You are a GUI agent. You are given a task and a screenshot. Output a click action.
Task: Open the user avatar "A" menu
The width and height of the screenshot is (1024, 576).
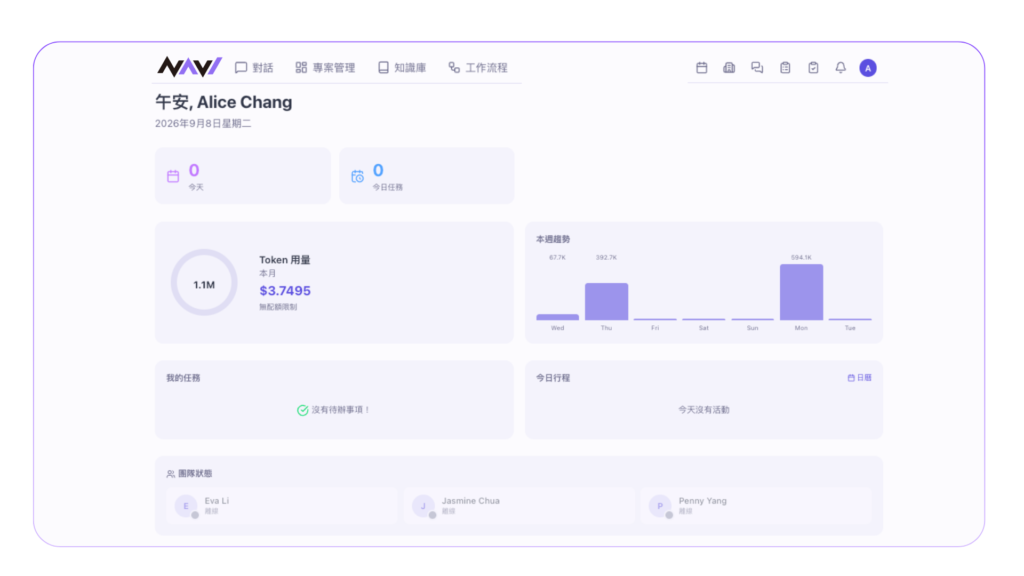pos(868,68)
